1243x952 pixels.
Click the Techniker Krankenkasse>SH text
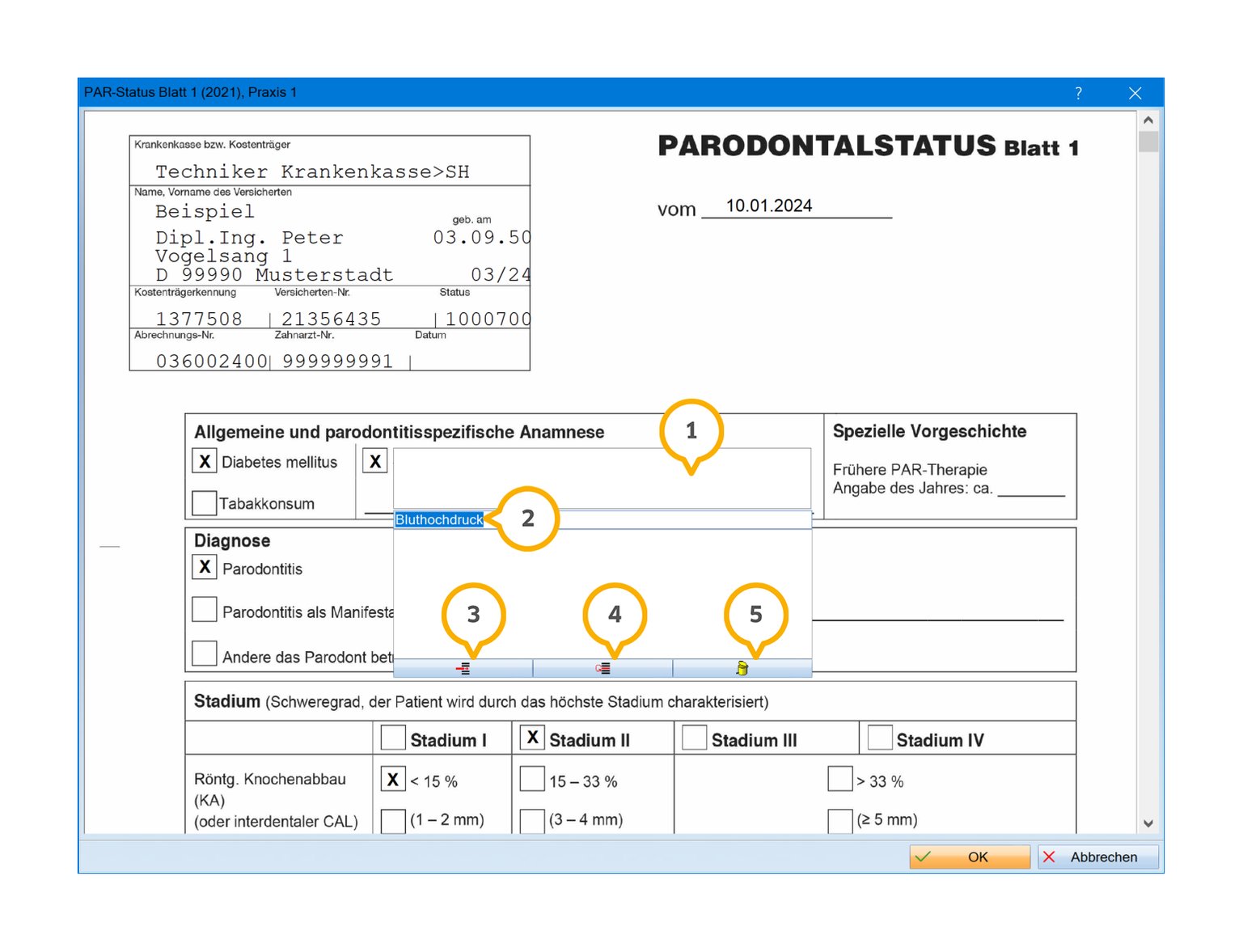pyautogui.click(x=312, y=171)
